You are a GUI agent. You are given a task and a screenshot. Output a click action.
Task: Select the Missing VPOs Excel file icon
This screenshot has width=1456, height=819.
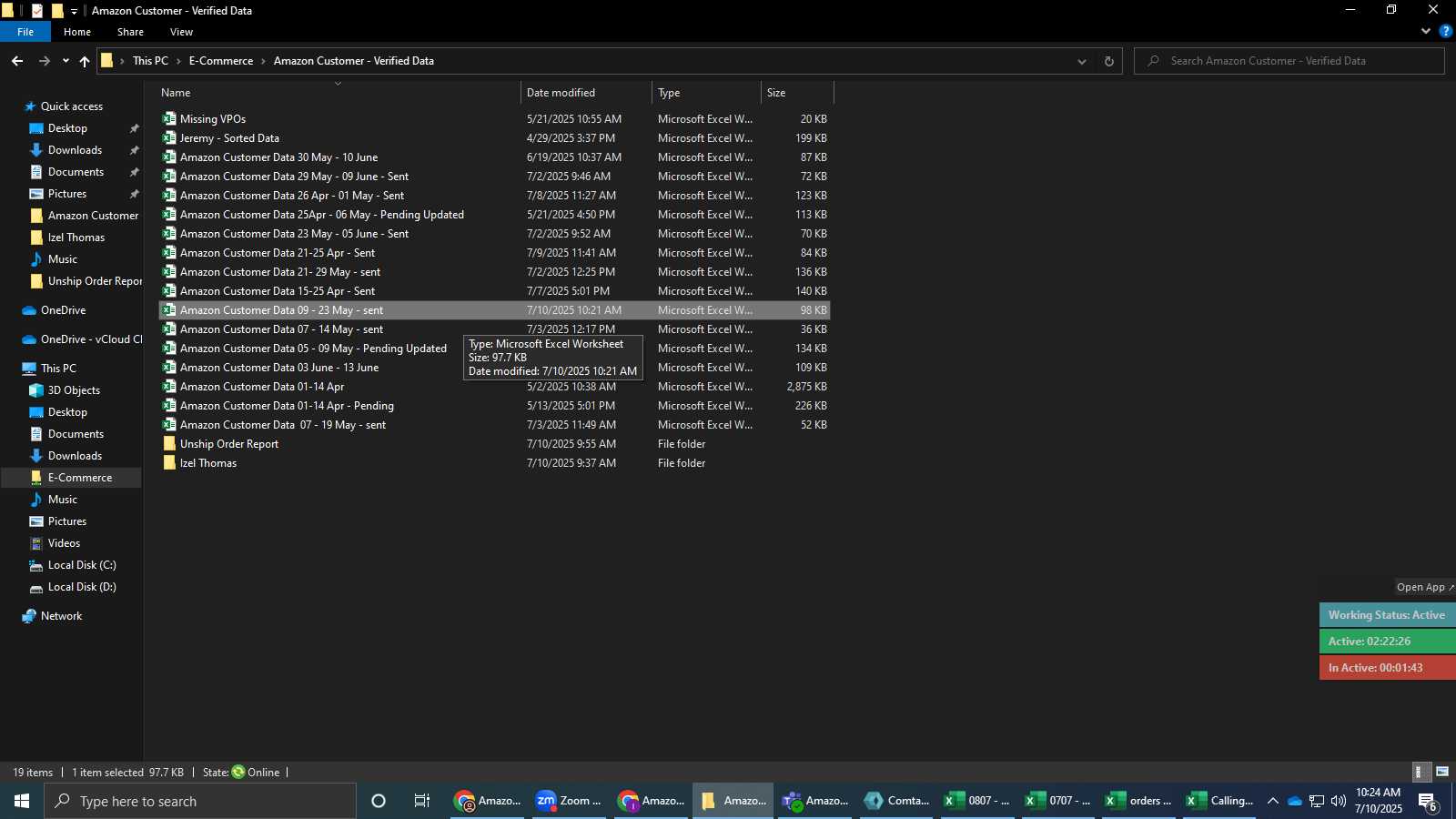[169, 118]
